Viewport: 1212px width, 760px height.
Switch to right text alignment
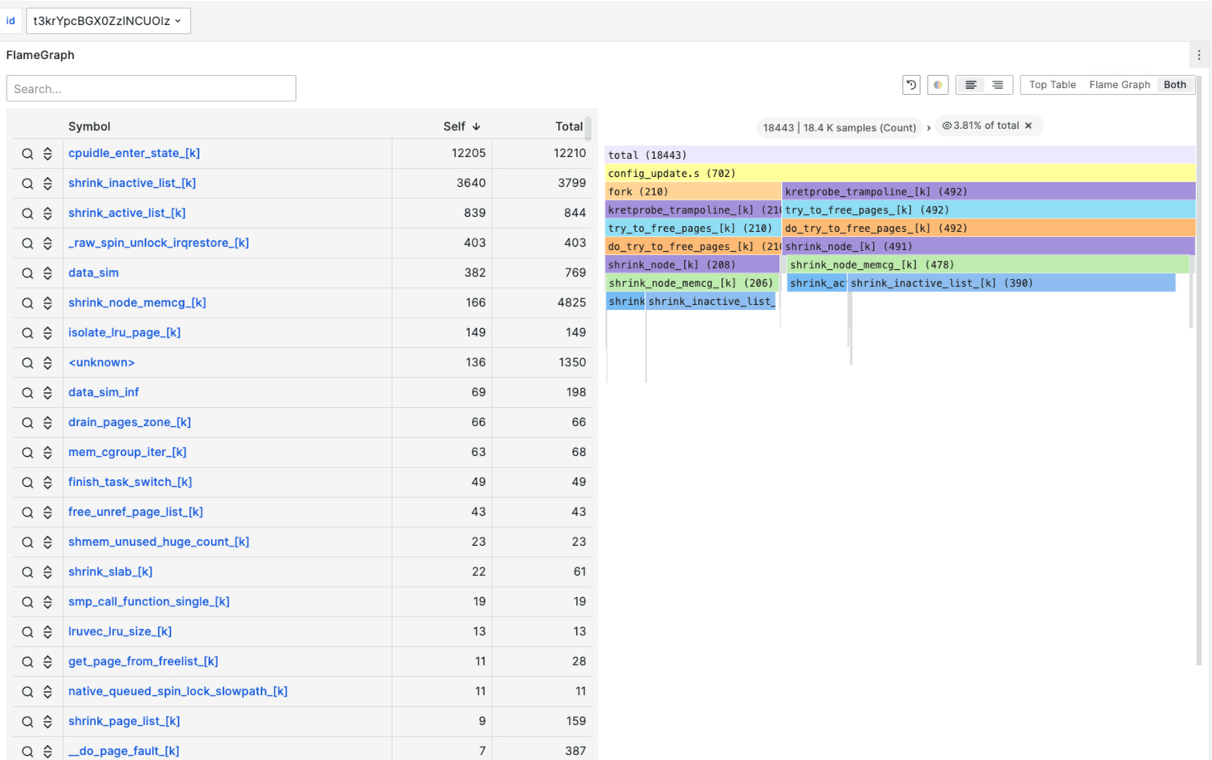(x=998, y=85)
